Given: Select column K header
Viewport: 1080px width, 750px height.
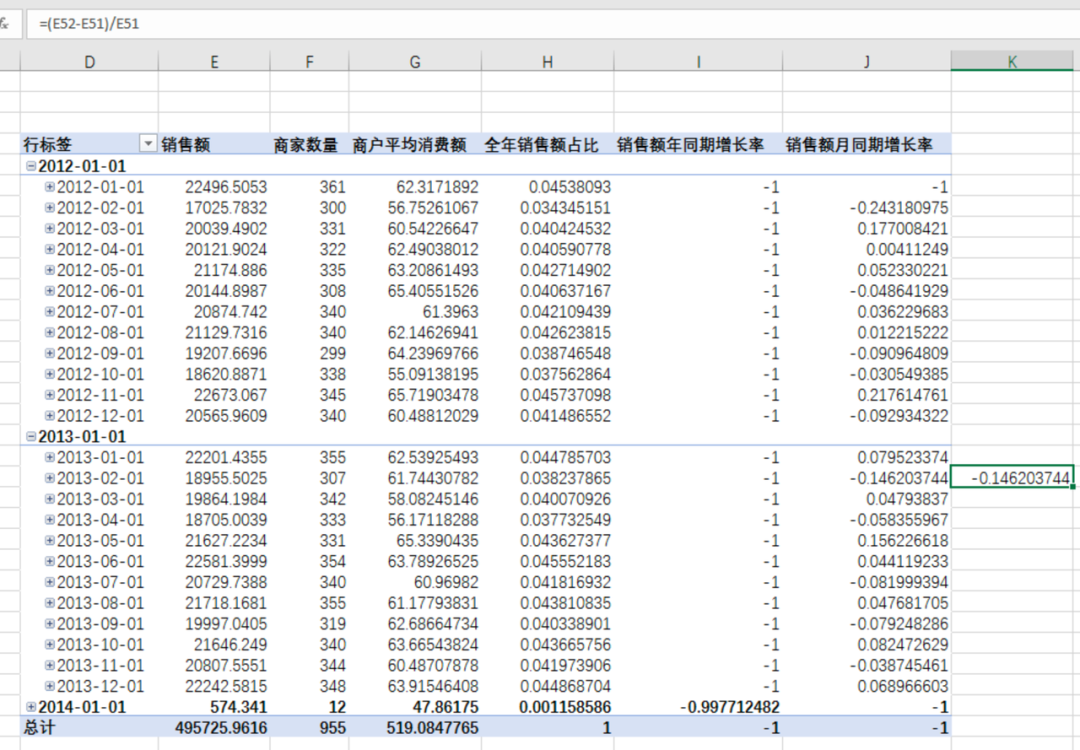Looking at the screenshot, I should [x=1012, y=61].
